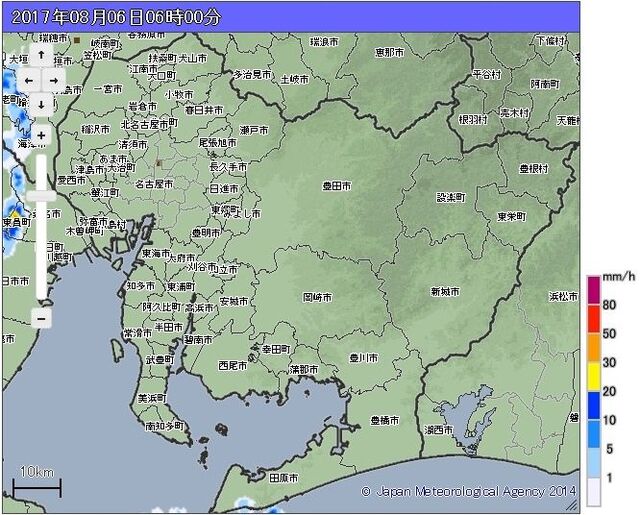Click the map label 恵那市
The image size is (640, 515).
click(x=390, y=52)
